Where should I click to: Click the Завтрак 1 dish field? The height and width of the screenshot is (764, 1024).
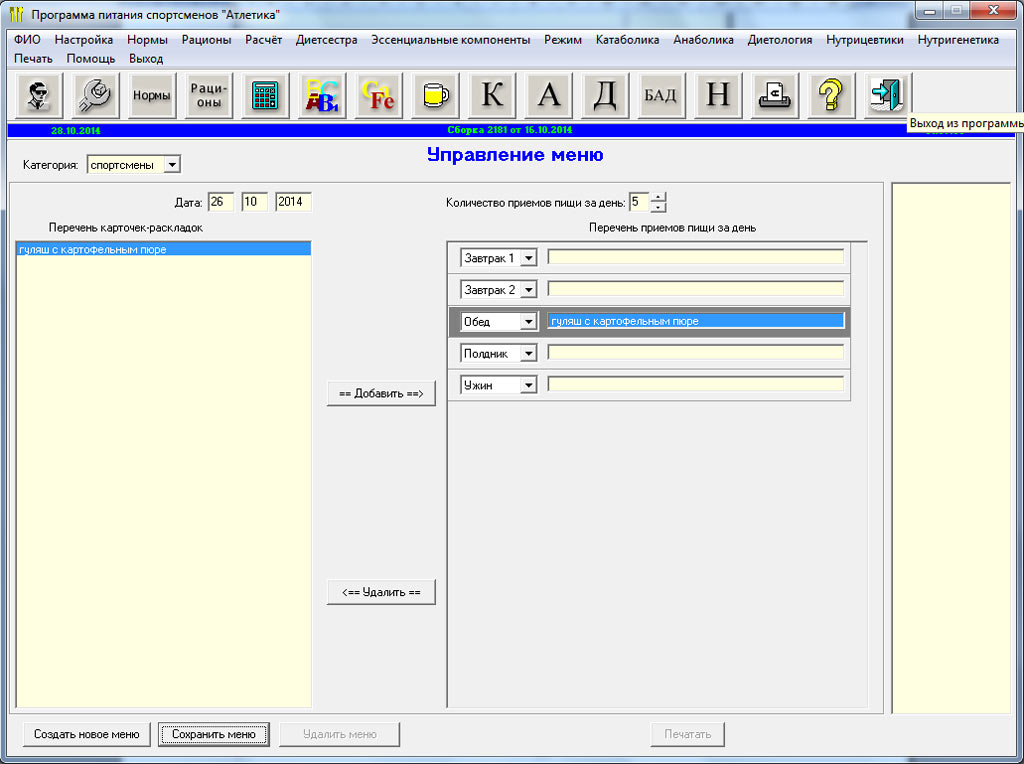(x=696, y=257)
